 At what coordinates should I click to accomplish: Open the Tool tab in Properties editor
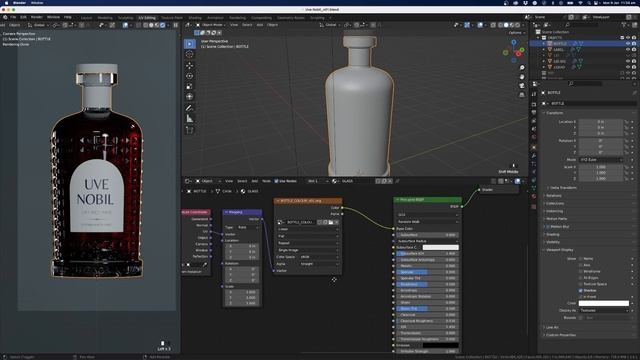(x=534, y=94)
